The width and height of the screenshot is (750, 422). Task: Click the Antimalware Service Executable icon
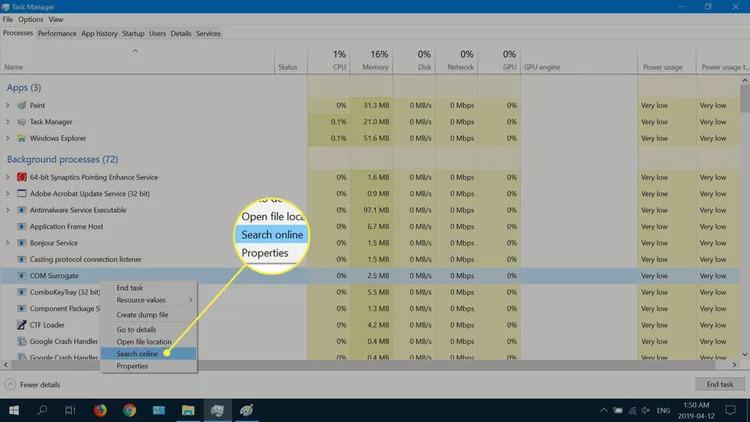click(22, 210)
